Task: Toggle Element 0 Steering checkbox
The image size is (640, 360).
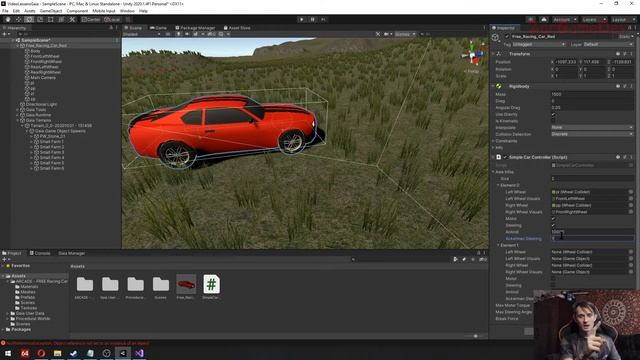Action: 553,225
